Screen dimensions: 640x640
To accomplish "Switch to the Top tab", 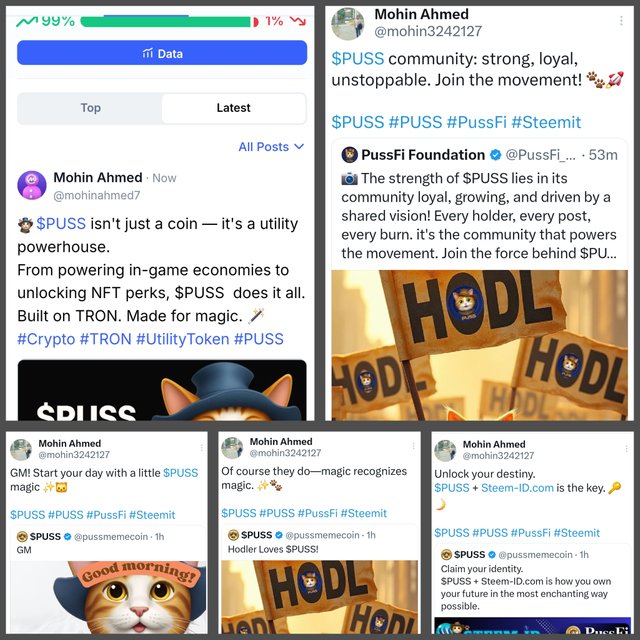I will click(x=90, y=108).
